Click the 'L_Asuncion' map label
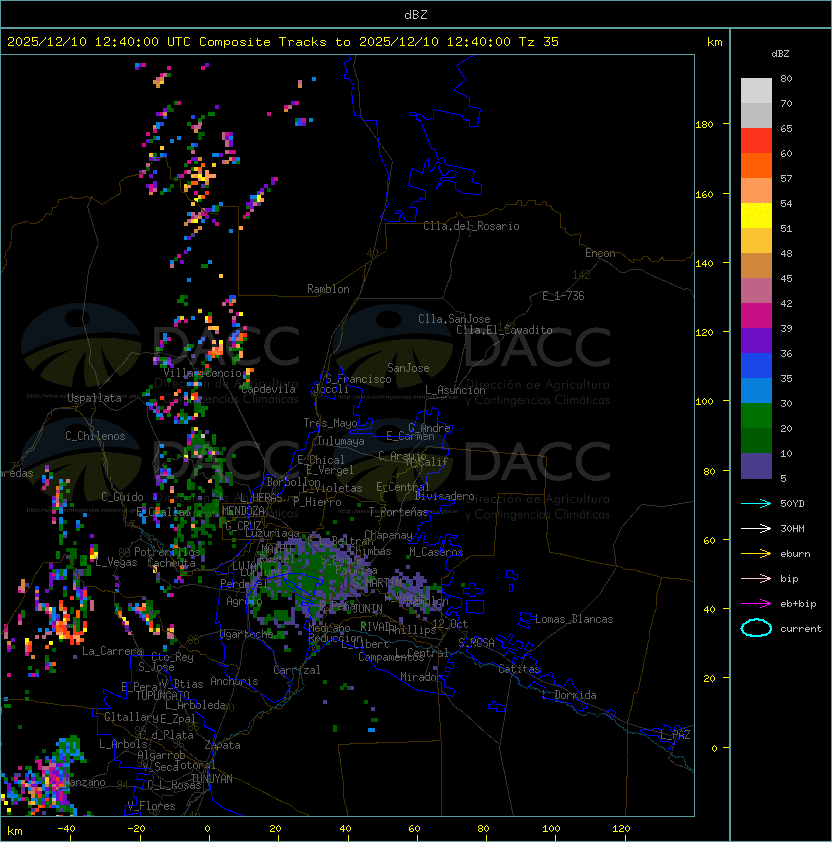The width and height of the screenshot is (832, 842). pos(455,390)
